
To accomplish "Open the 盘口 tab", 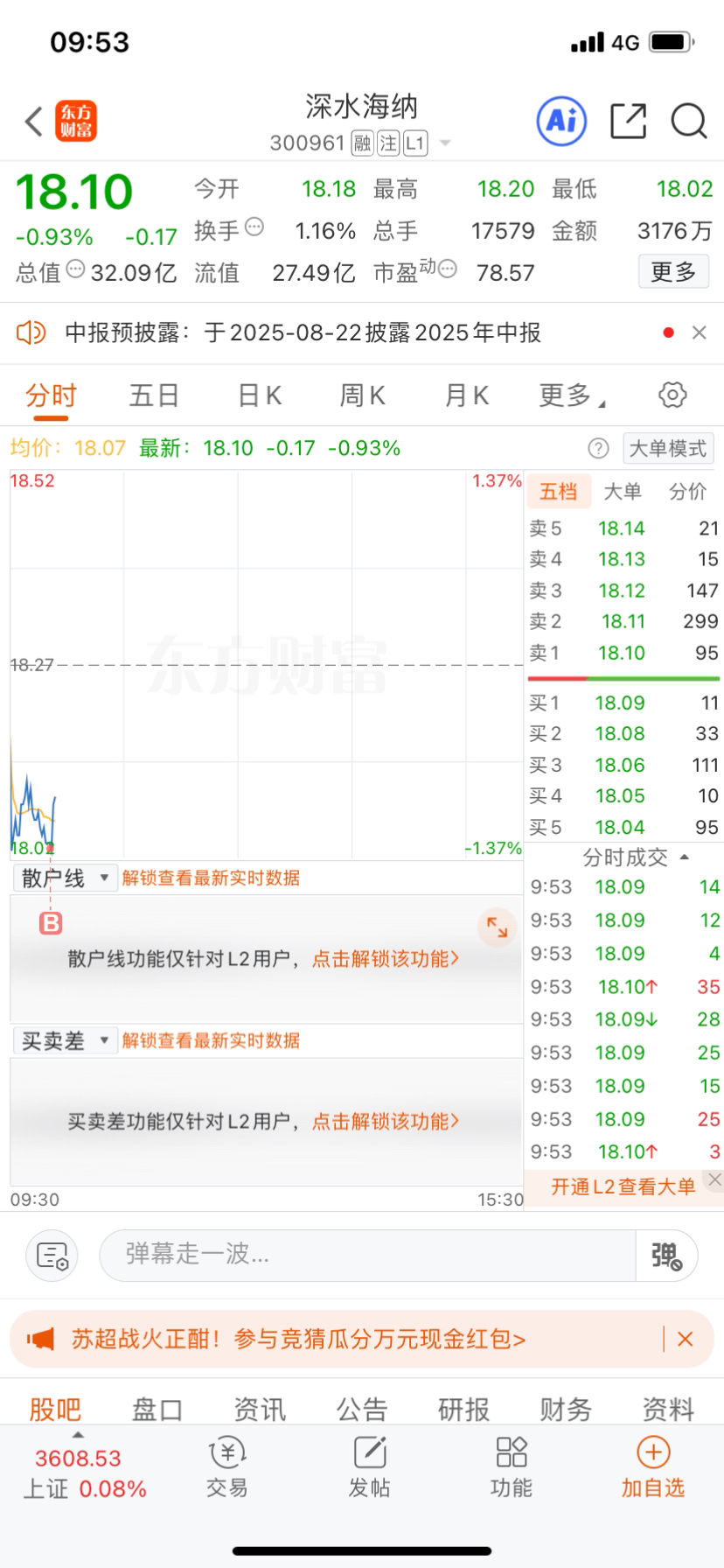I will click(157, 1409).
